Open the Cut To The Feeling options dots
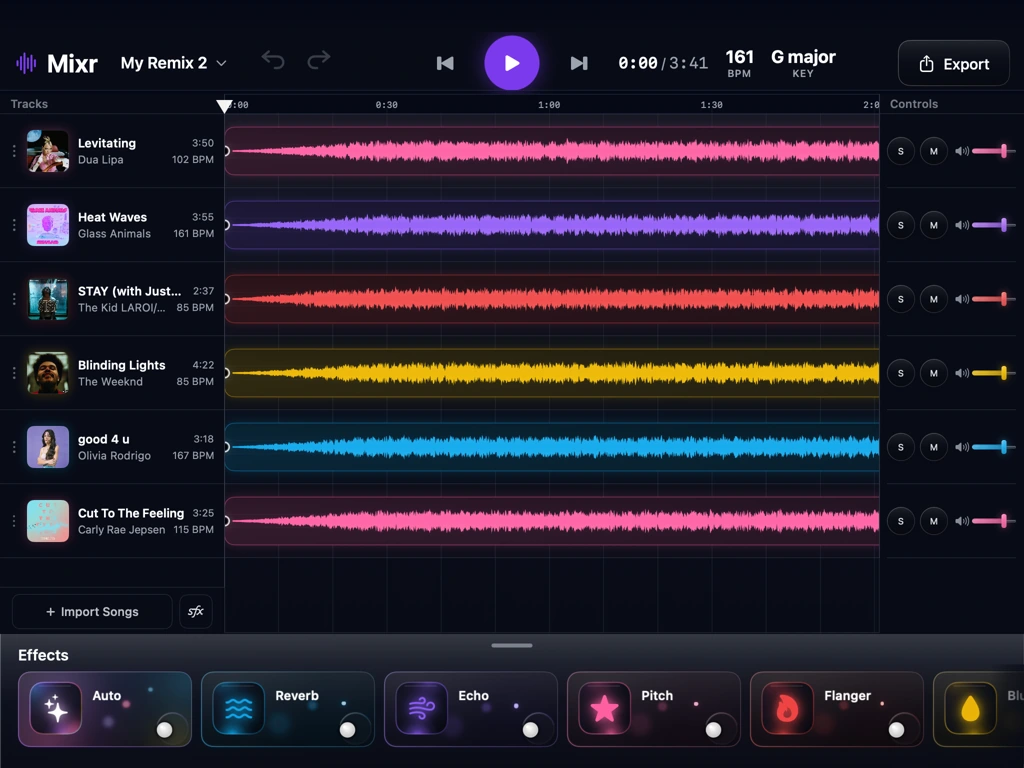 [x=14, y=521]
